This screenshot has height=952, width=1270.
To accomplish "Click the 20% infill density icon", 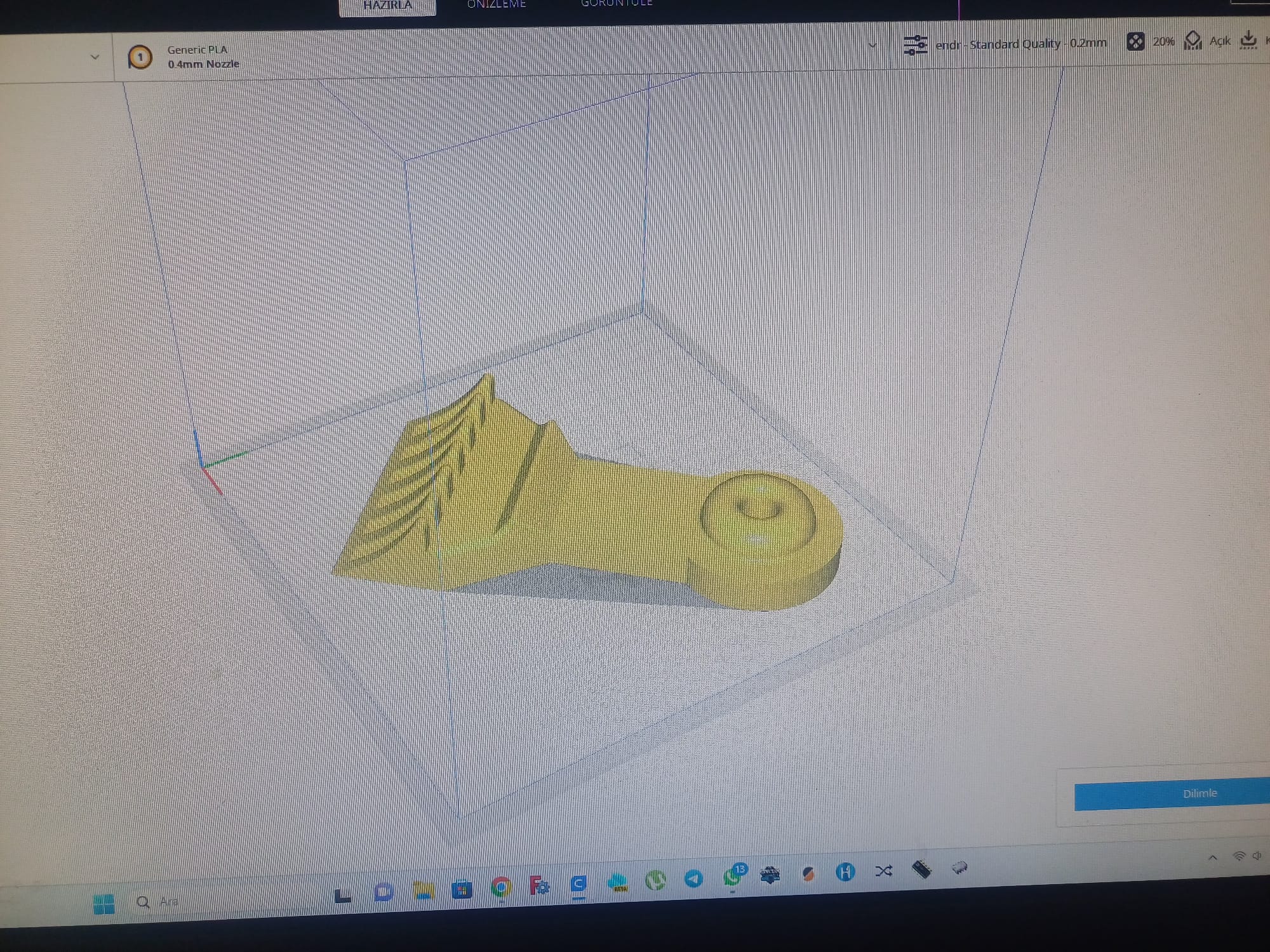I will point(1135,42).
